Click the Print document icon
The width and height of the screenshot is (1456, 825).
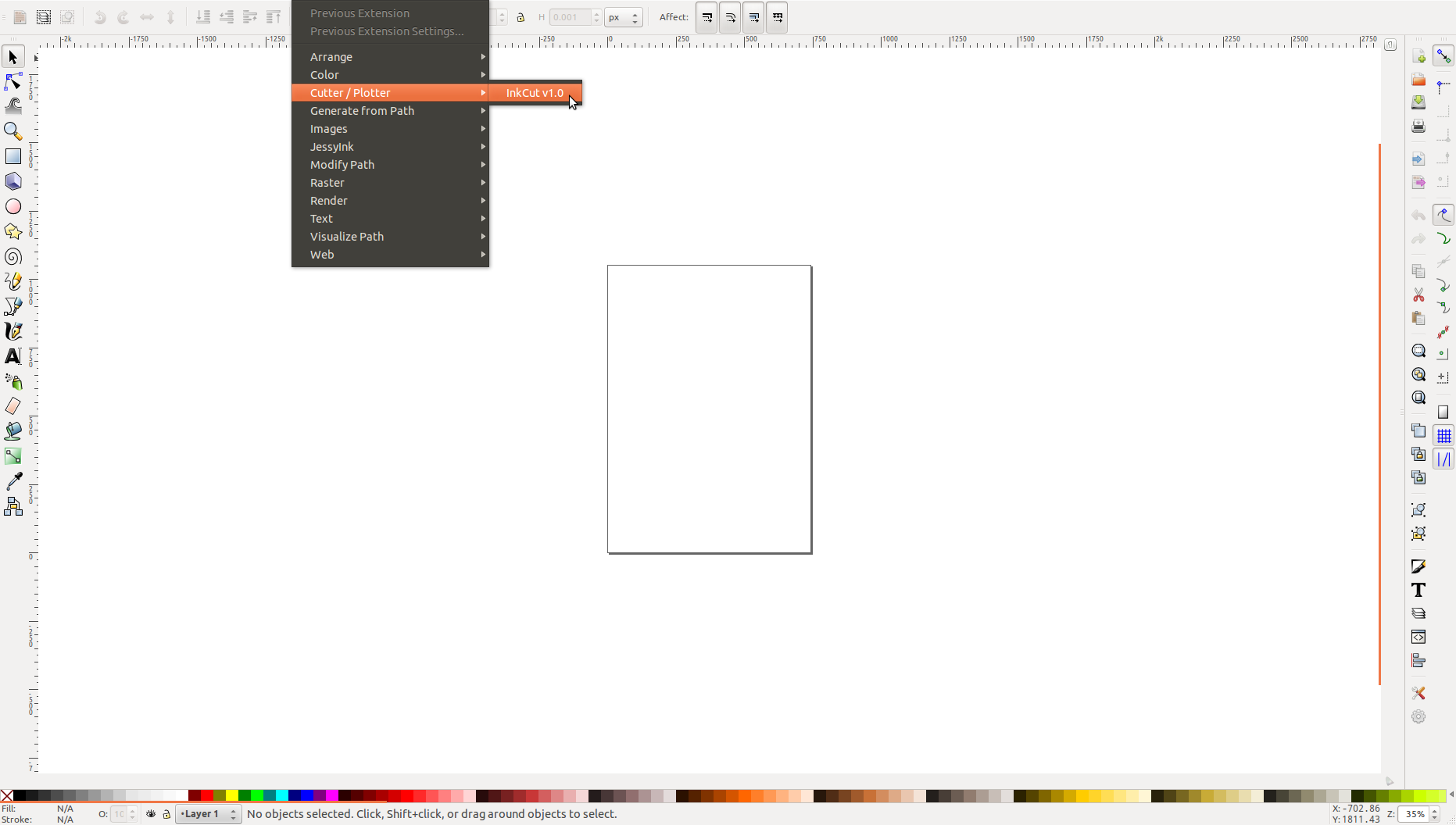point(1418,126)
